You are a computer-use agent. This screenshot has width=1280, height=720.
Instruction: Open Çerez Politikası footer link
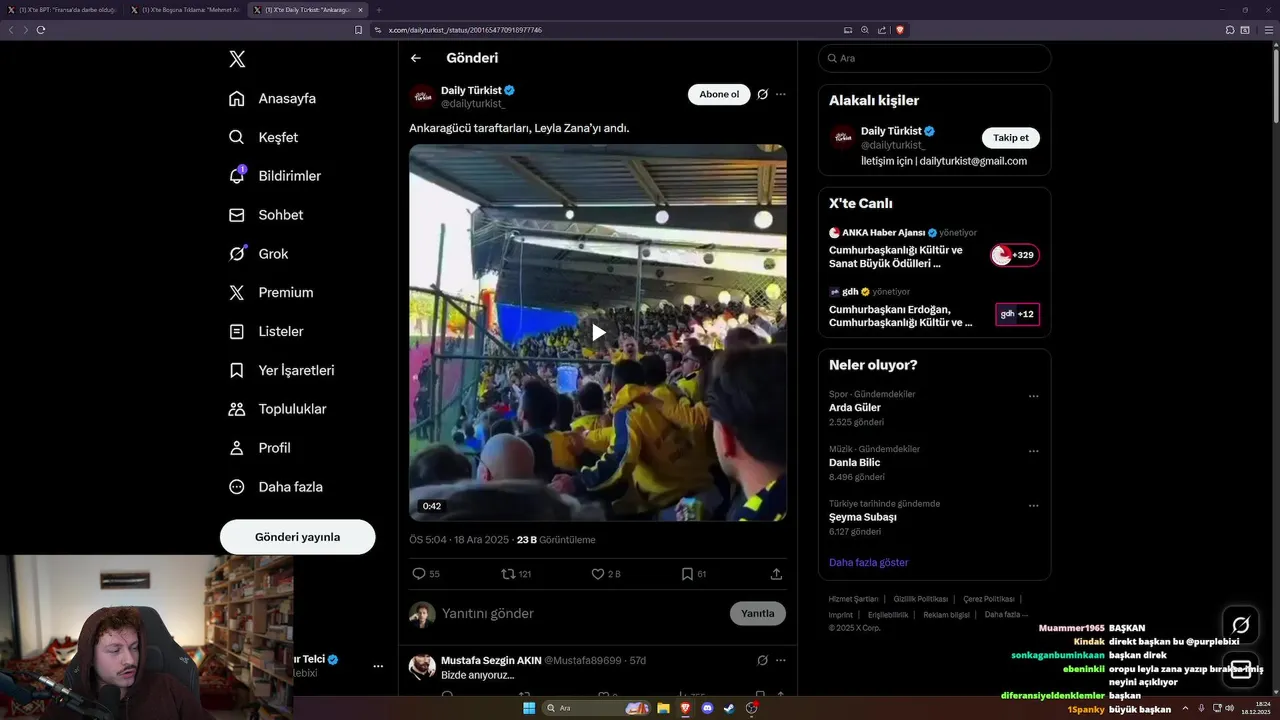click(989, 599)
